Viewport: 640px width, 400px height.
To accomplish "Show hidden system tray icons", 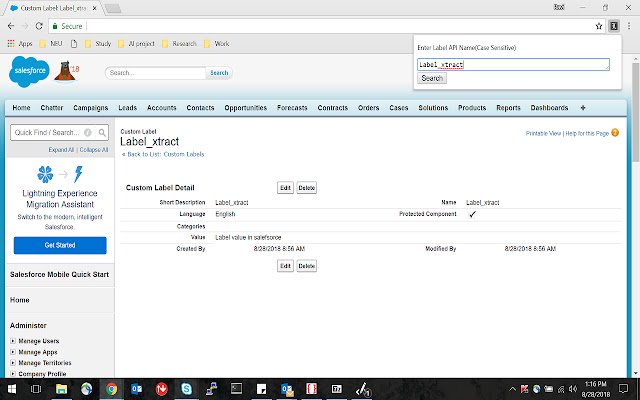I will [x=513, y=389].
